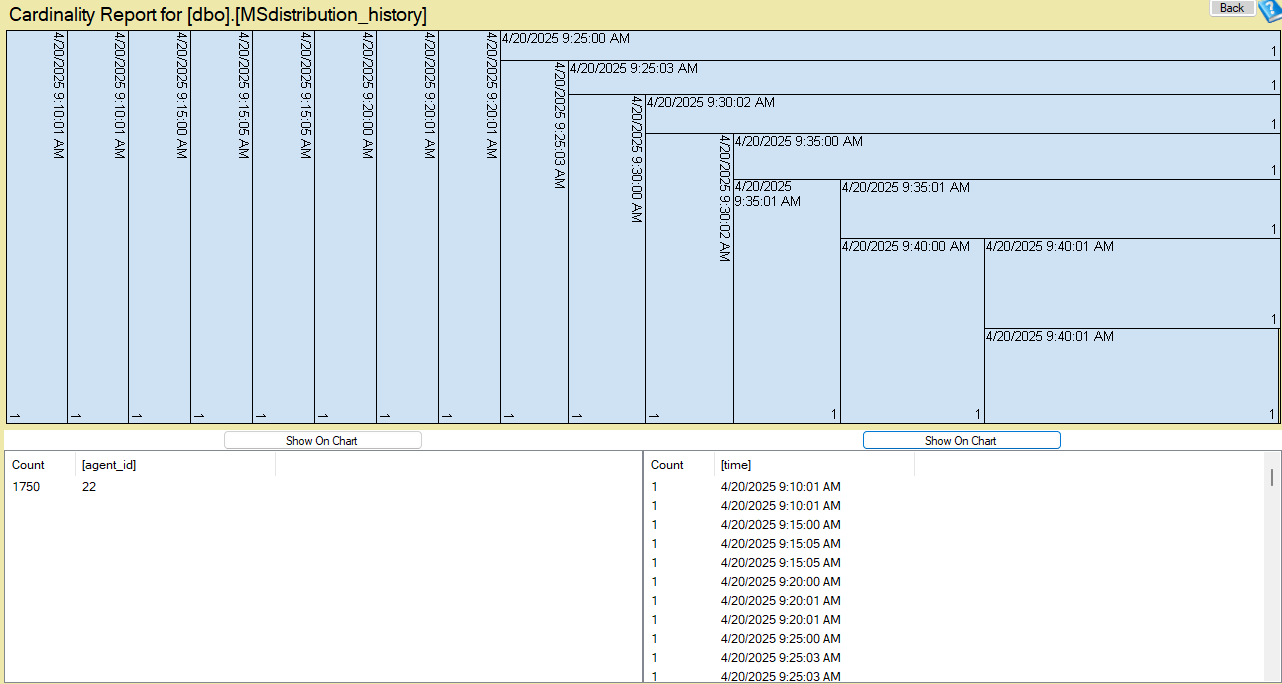Click Show On Chart above the [agent_id] table

[322, 439]
